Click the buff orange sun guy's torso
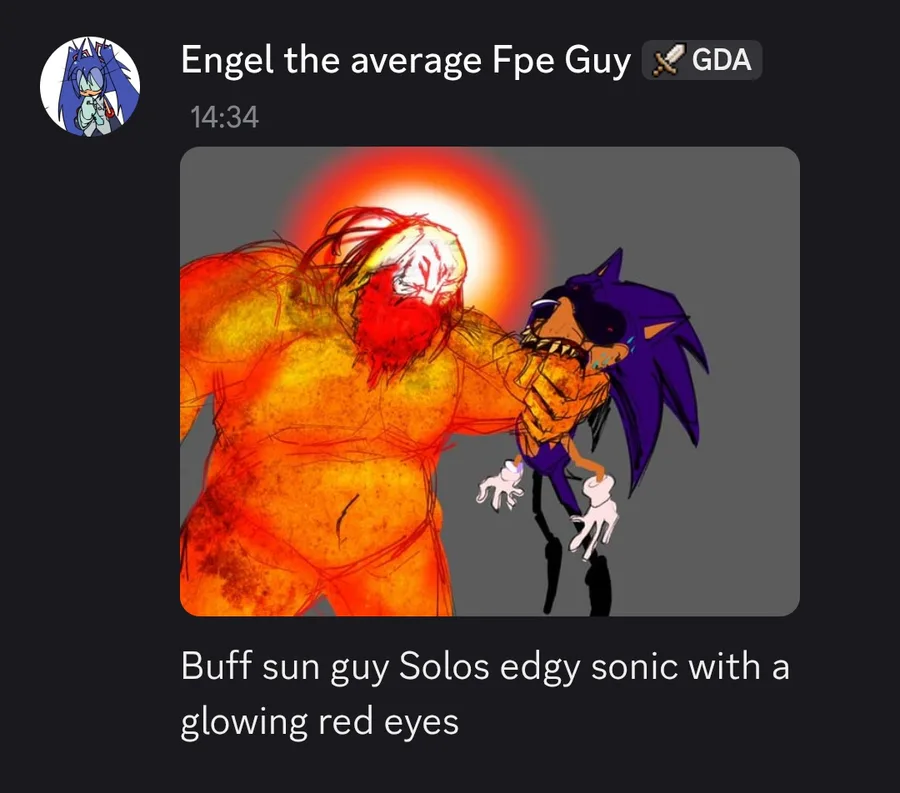Image resolution: width=900 pixels, height=793 pixels. pos(321,436)
